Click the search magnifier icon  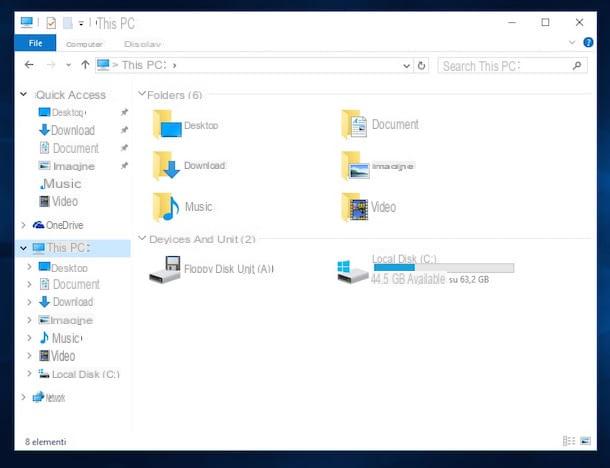[x=577, y=66]
